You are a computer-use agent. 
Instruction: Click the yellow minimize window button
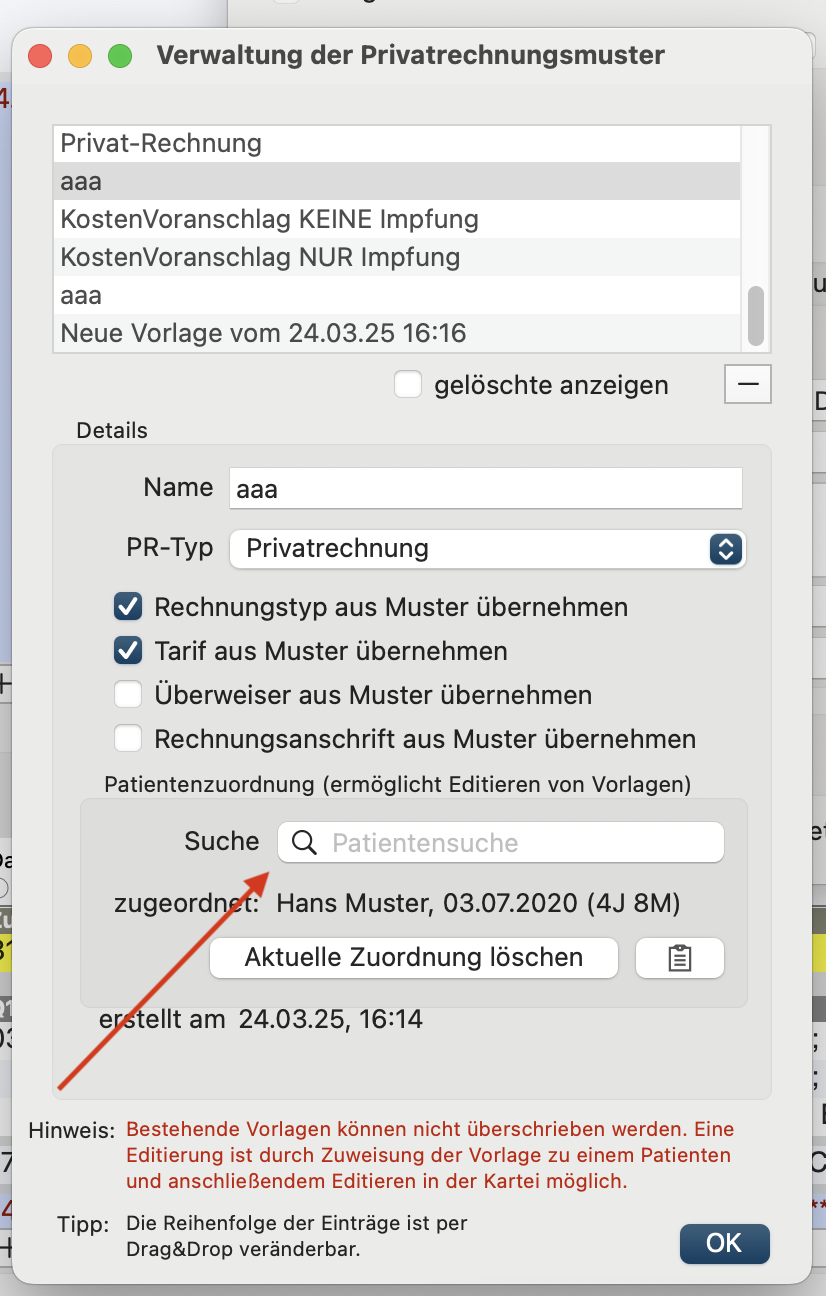click(x=80, y=56)
